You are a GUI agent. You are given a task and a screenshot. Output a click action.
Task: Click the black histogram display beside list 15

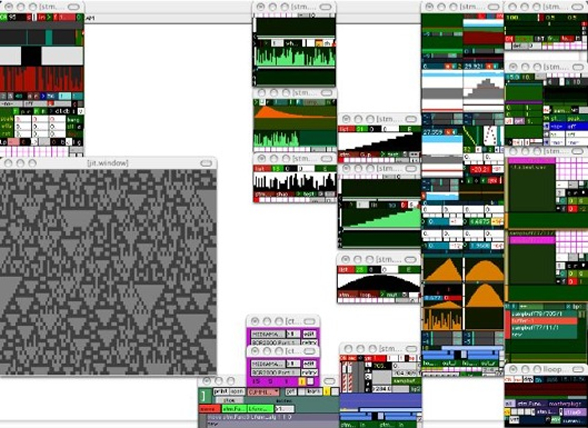[295, 182]
